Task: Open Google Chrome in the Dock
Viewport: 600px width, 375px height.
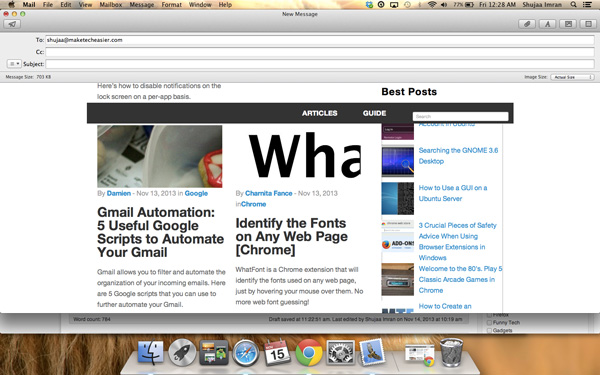Action: tap(309, 352)
